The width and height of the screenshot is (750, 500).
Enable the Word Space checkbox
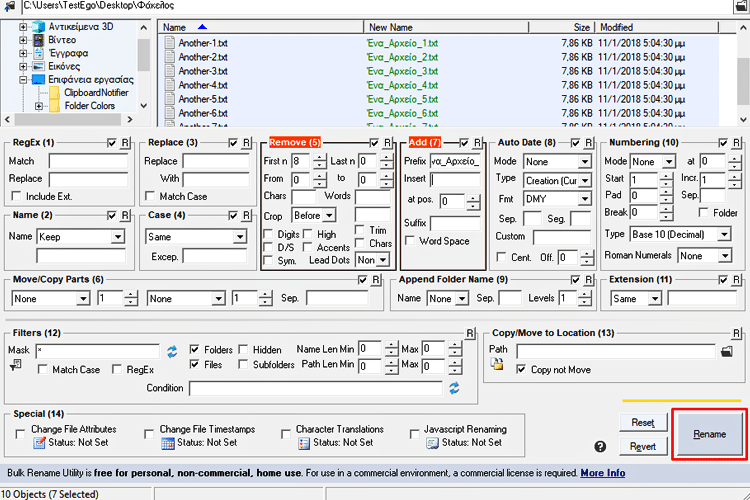click(409, 241)
